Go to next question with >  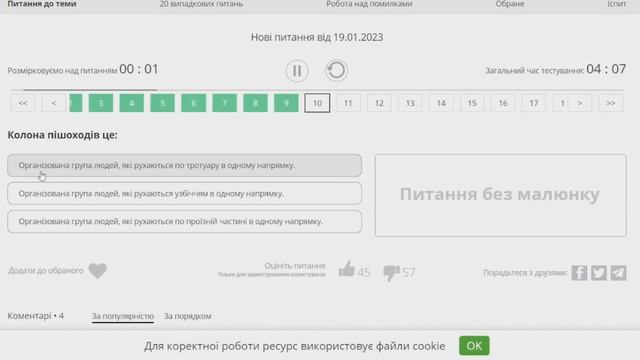[580, 103]
